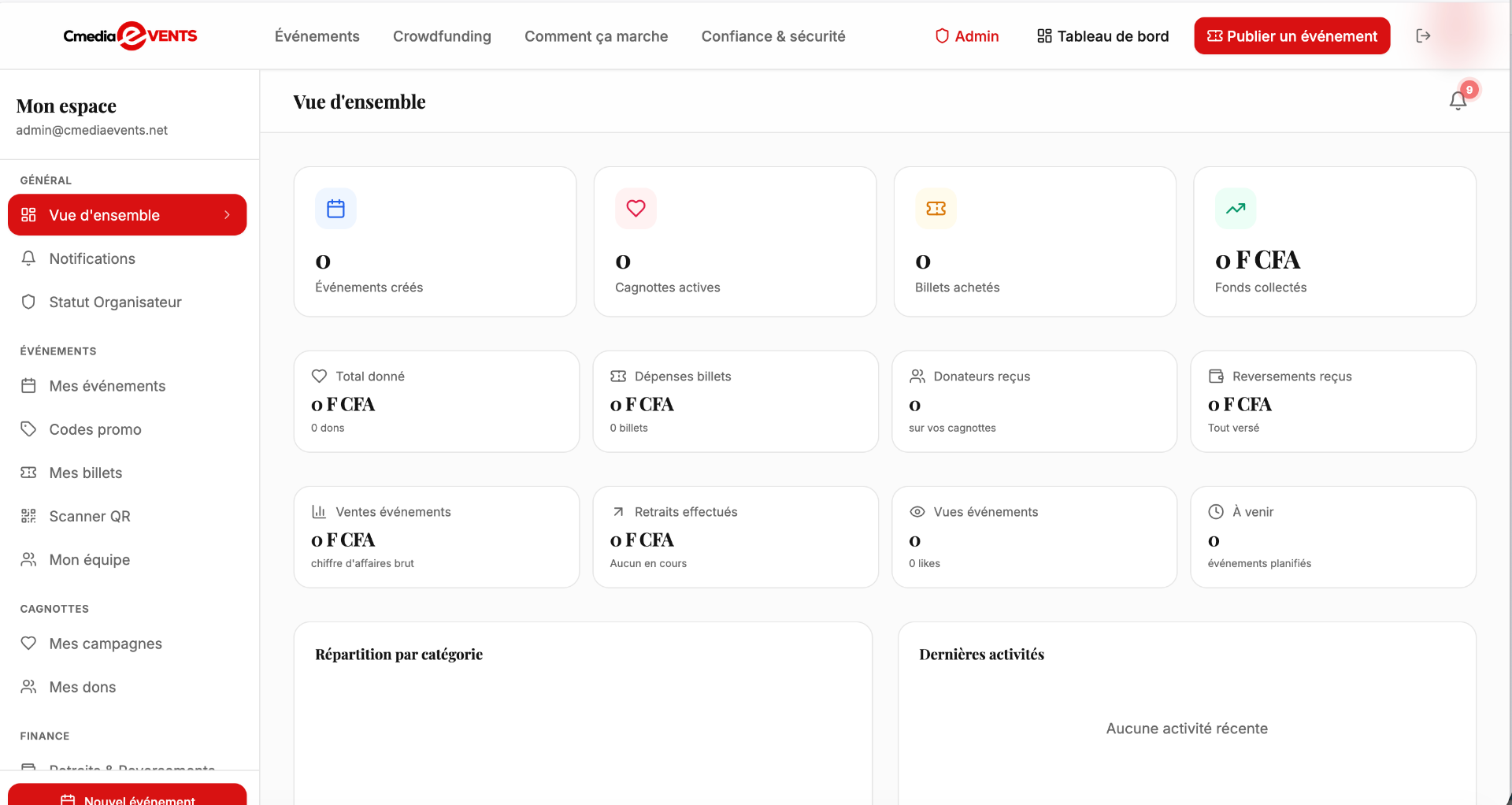Click the heart icon on Cagnottes actives card
This screenshot has width=1512, height=805.
636,209
